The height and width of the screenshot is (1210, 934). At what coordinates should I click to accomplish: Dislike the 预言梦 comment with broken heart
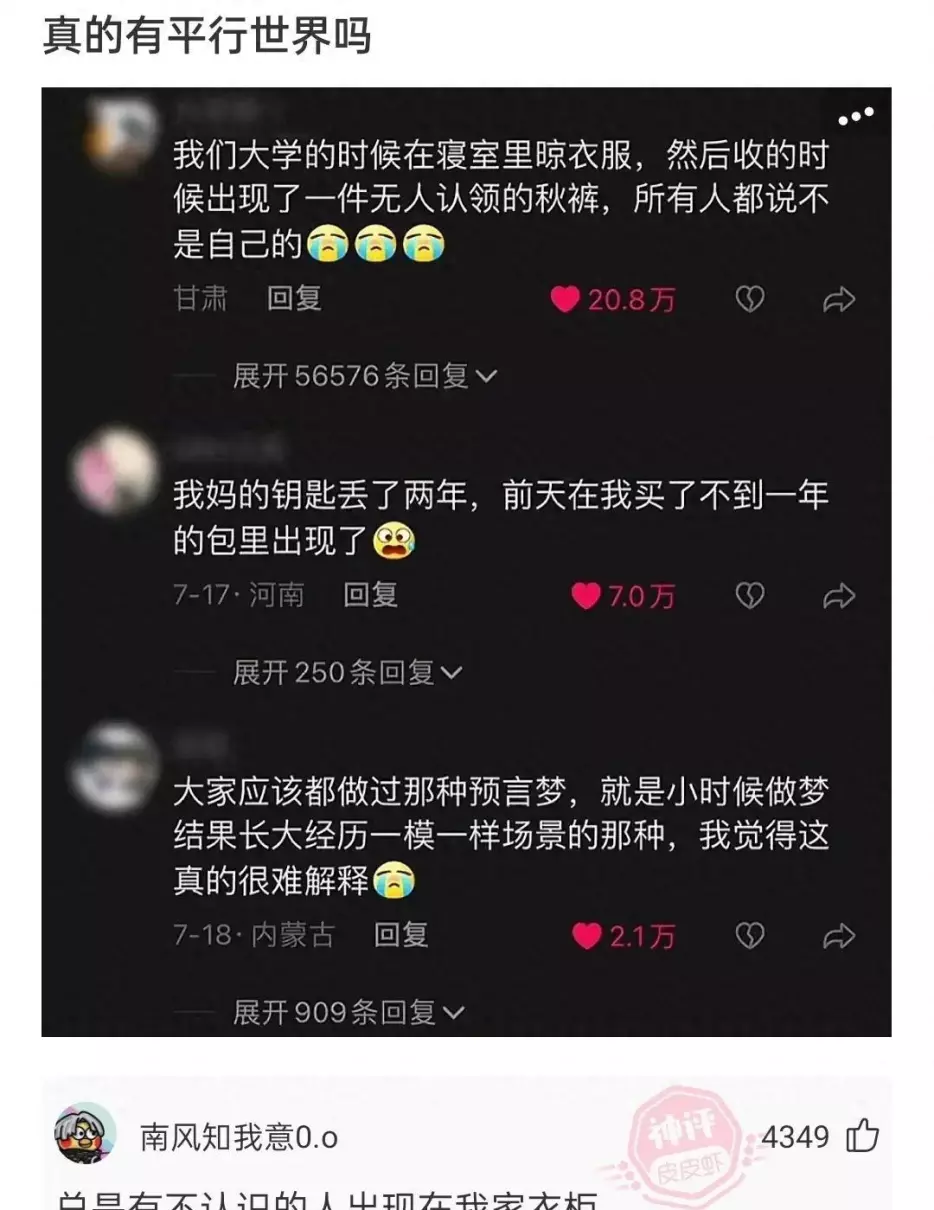click(750, 936)
